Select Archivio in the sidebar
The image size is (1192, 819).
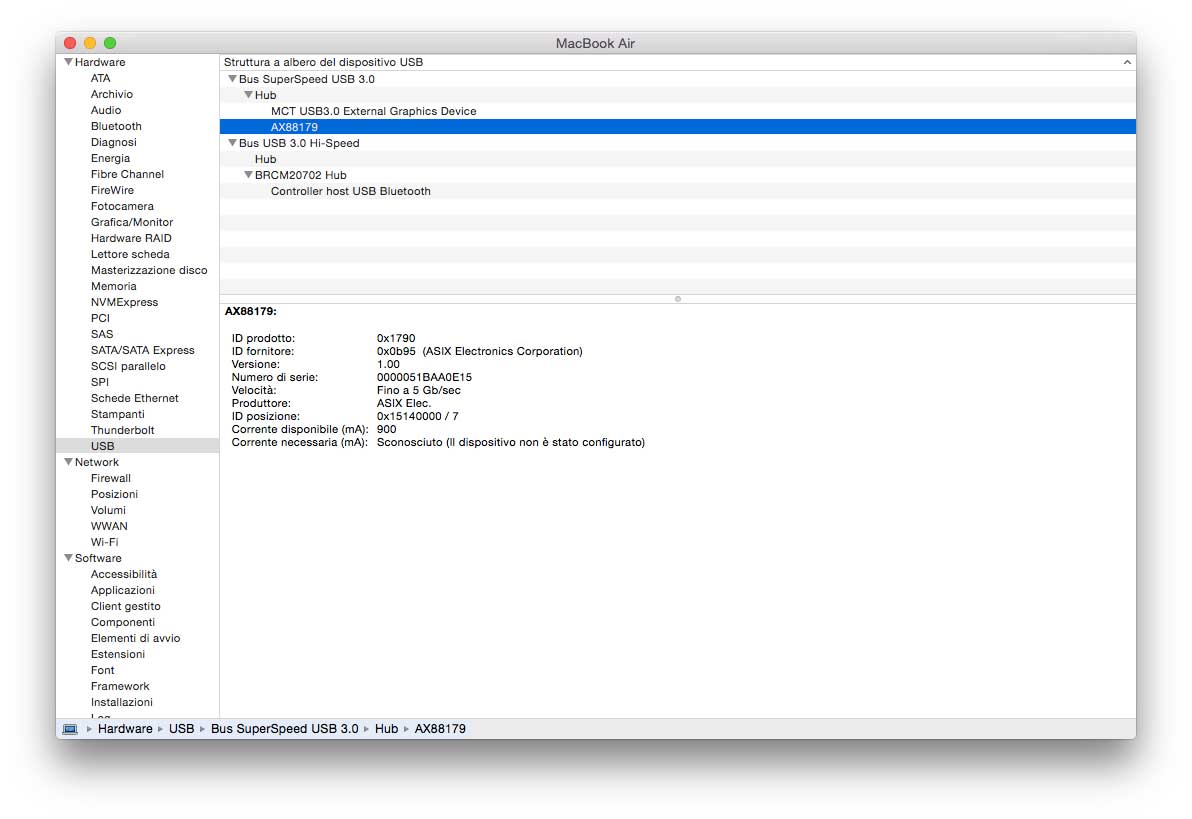tap(112, 94)
